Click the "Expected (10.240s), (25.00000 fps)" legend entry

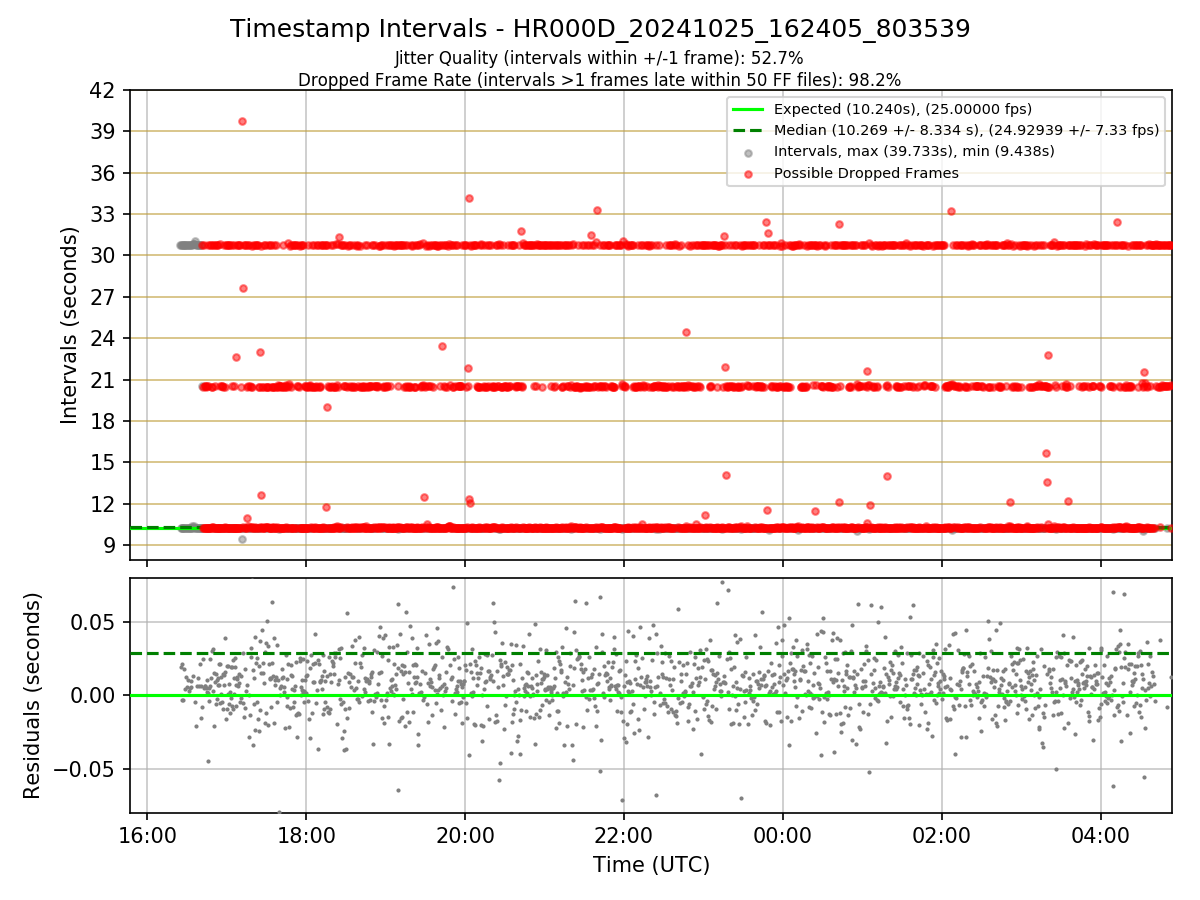[903, 109]
